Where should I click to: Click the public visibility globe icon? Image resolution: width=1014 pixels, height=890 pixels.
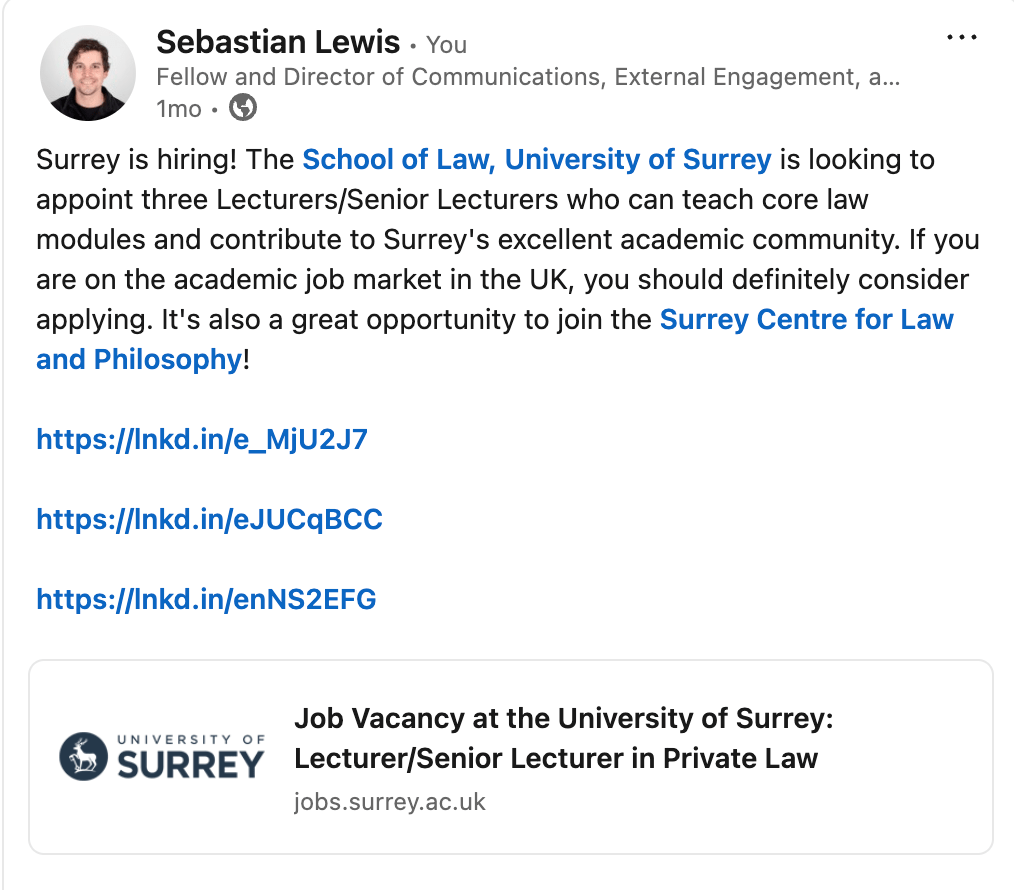243,108
